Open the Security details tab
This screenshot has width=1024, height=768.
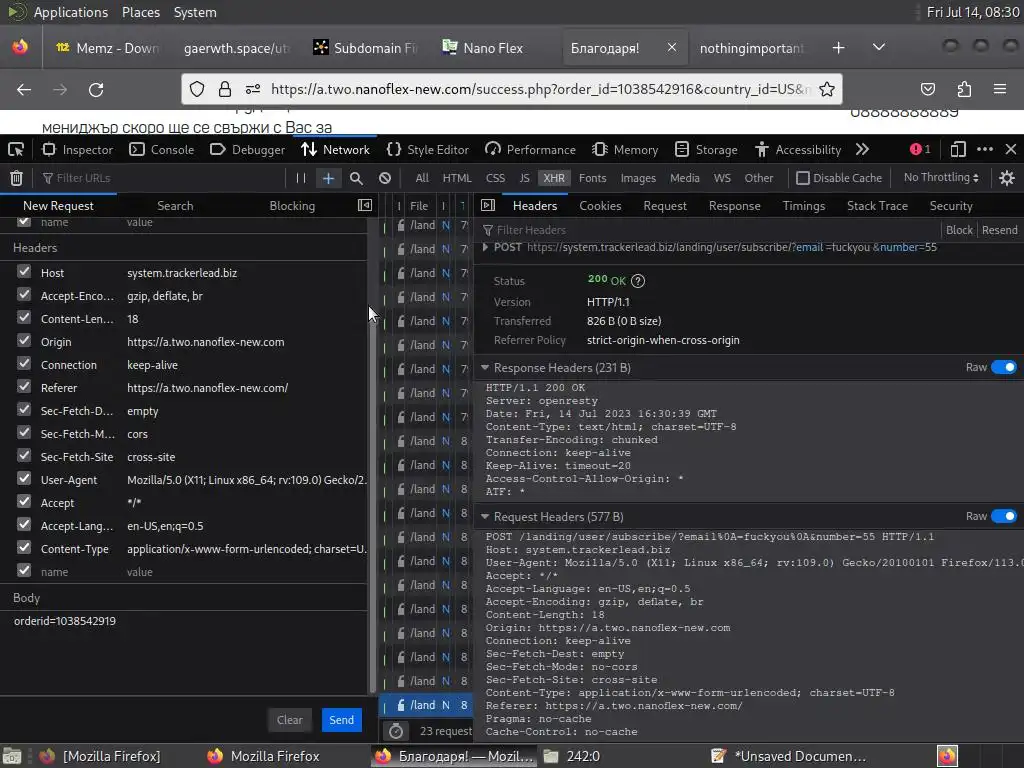coord(951,206)
